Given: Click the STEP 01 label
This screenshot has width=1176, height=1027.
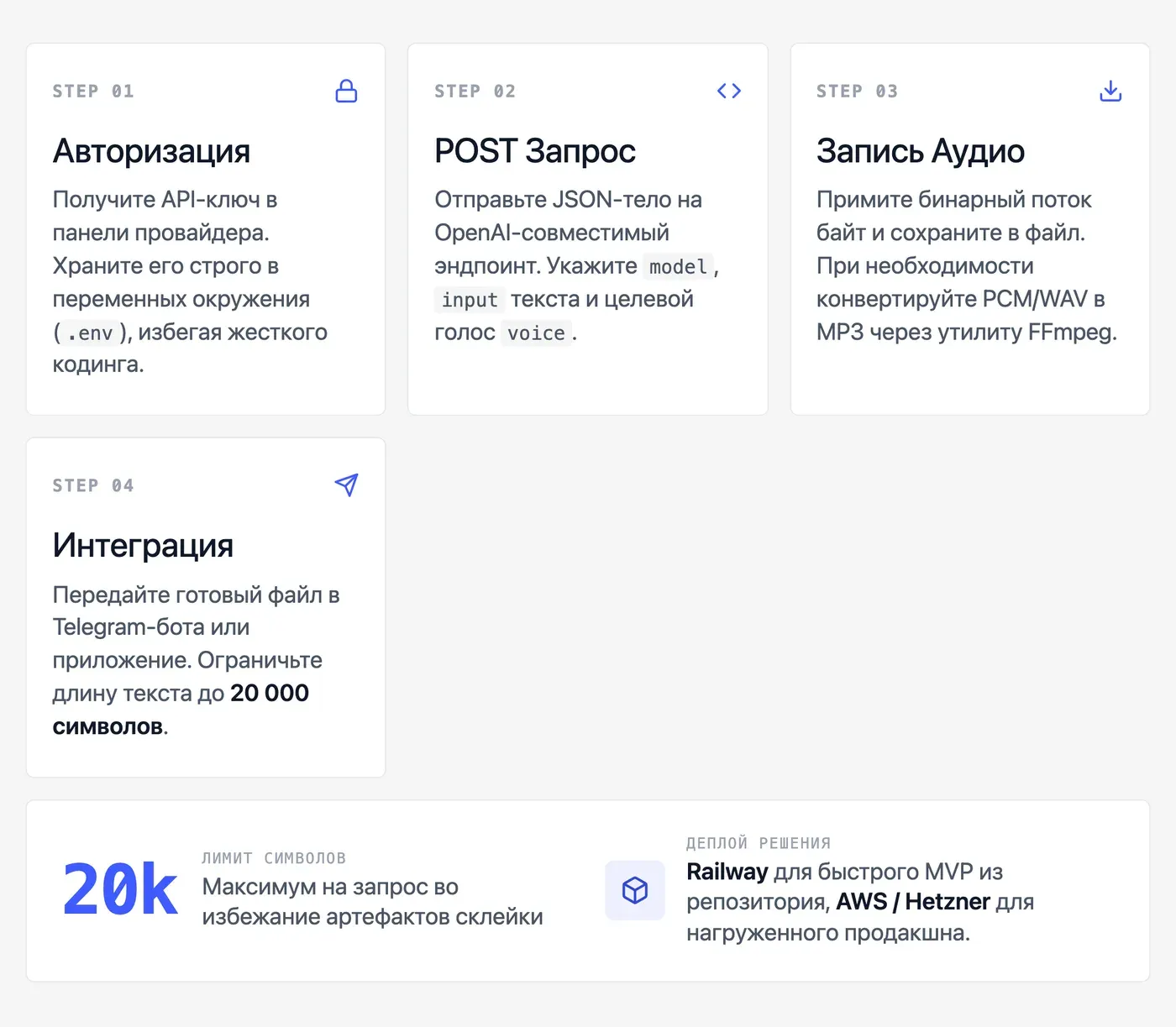Looking at the screenshot, I should click(x=93, y=91).
